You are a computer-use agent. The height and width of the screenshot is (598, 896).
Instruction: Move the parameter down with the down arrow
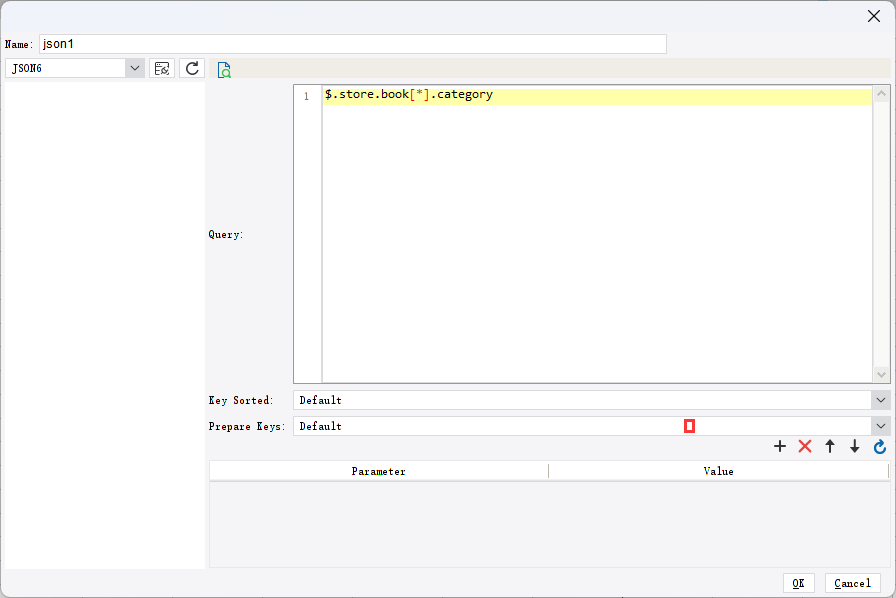[855, 447]
